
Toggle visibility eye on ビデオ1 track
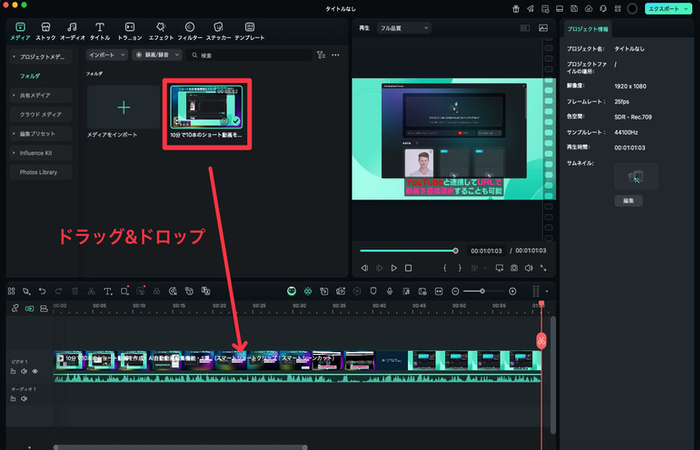[x=34, y=370]
